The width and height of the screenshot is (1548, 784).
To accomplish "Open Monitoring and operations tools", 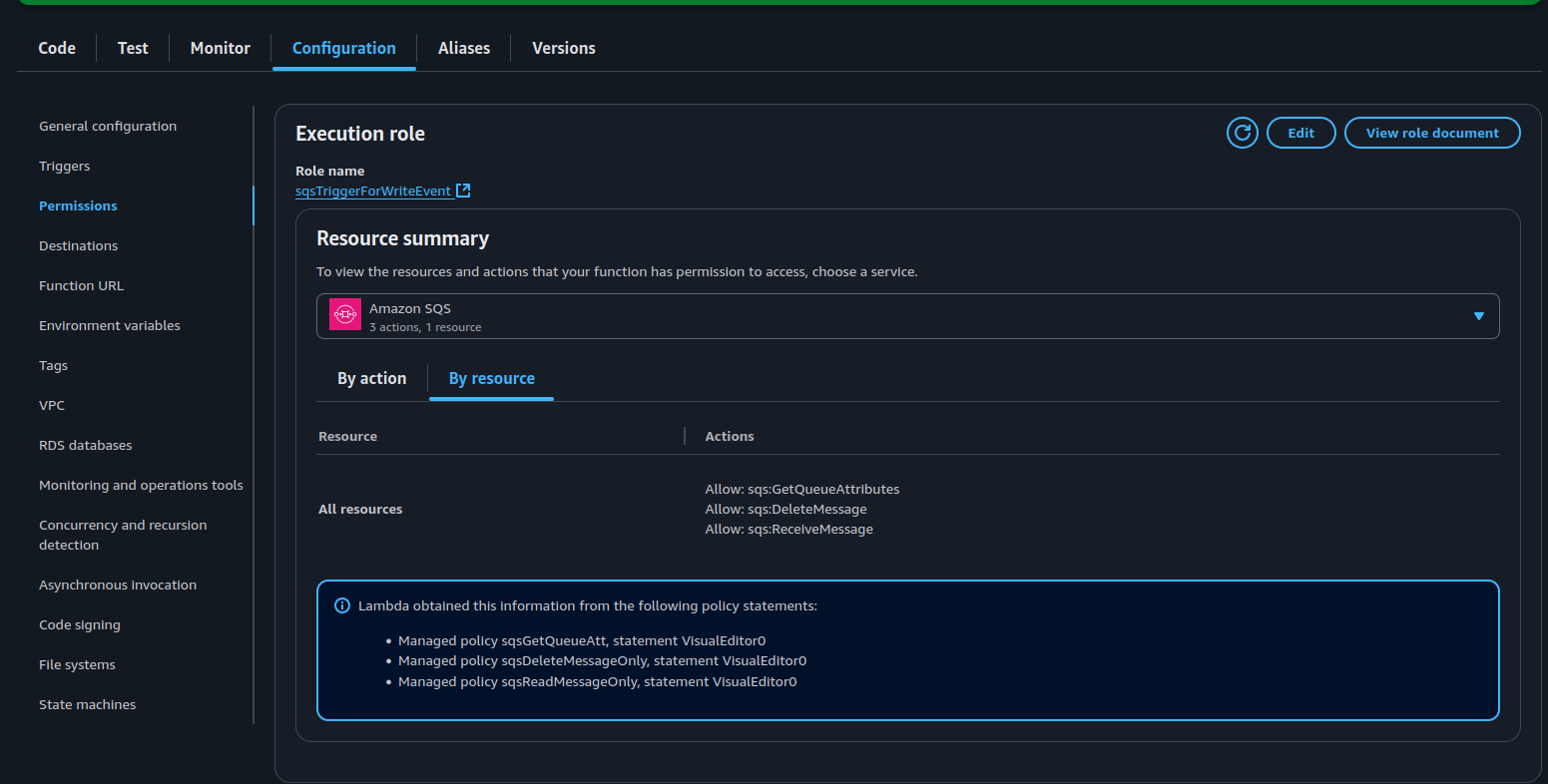I will click(x=141, y=486).
